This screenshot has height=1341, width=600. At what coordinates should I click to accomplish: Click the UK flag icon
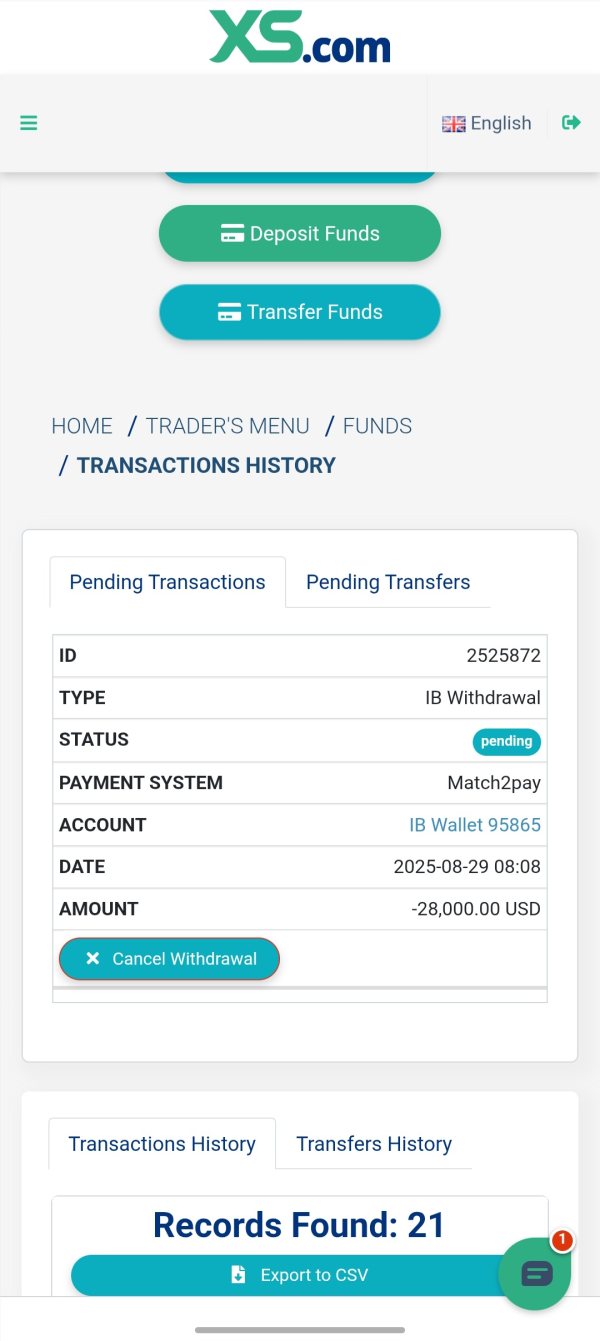click(454, 124)
